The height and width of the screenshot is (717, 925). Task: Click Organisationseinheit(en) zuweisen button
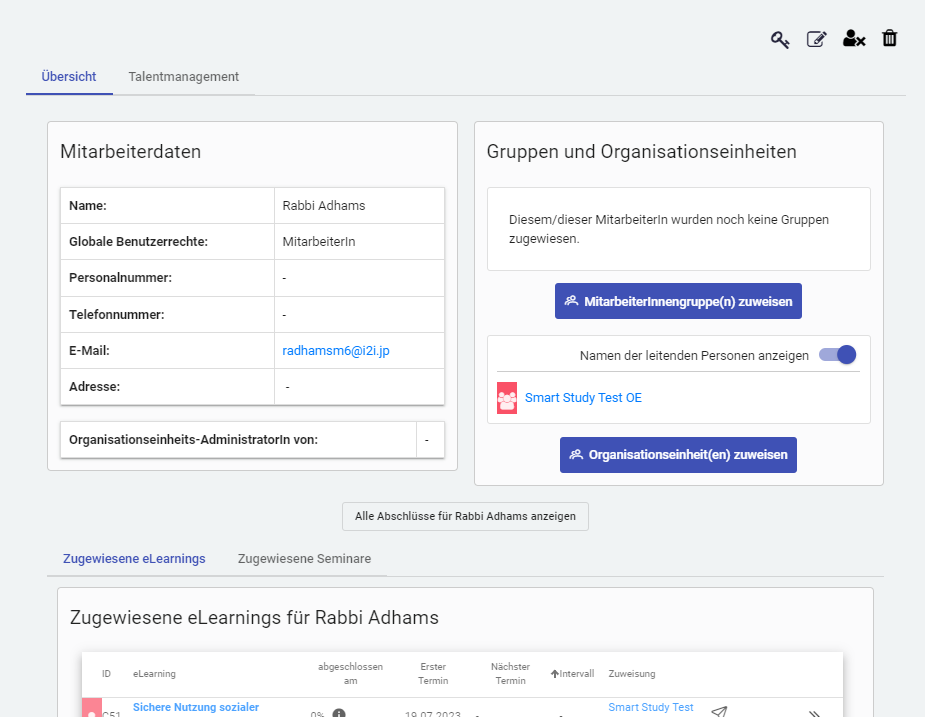[x=678, y=455]
